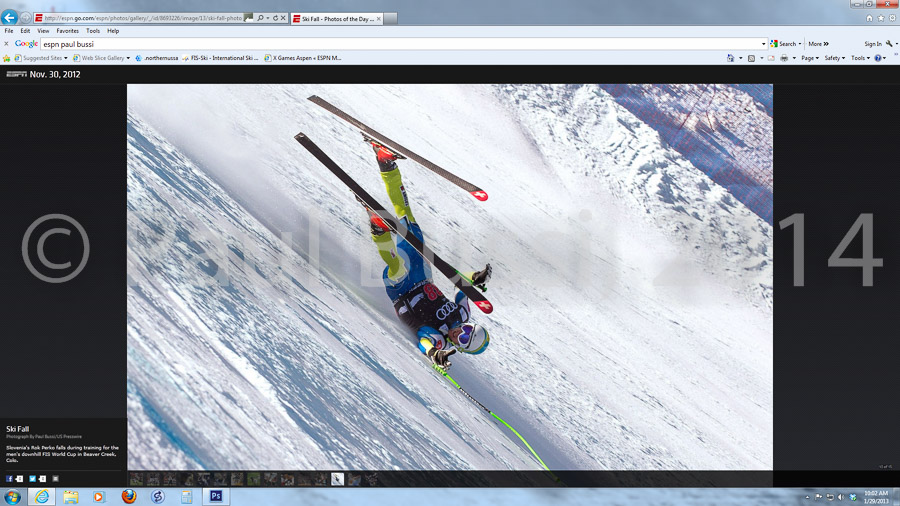Screen dimensions: 900x506
Task: Click the Add to Favorites bar star icon
Action: click(6, 58)
